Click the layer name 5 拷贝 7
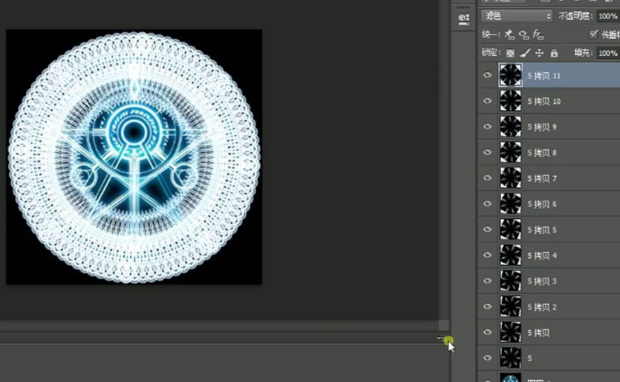This screenshot has width=620, height=382. tap(542, 178)
